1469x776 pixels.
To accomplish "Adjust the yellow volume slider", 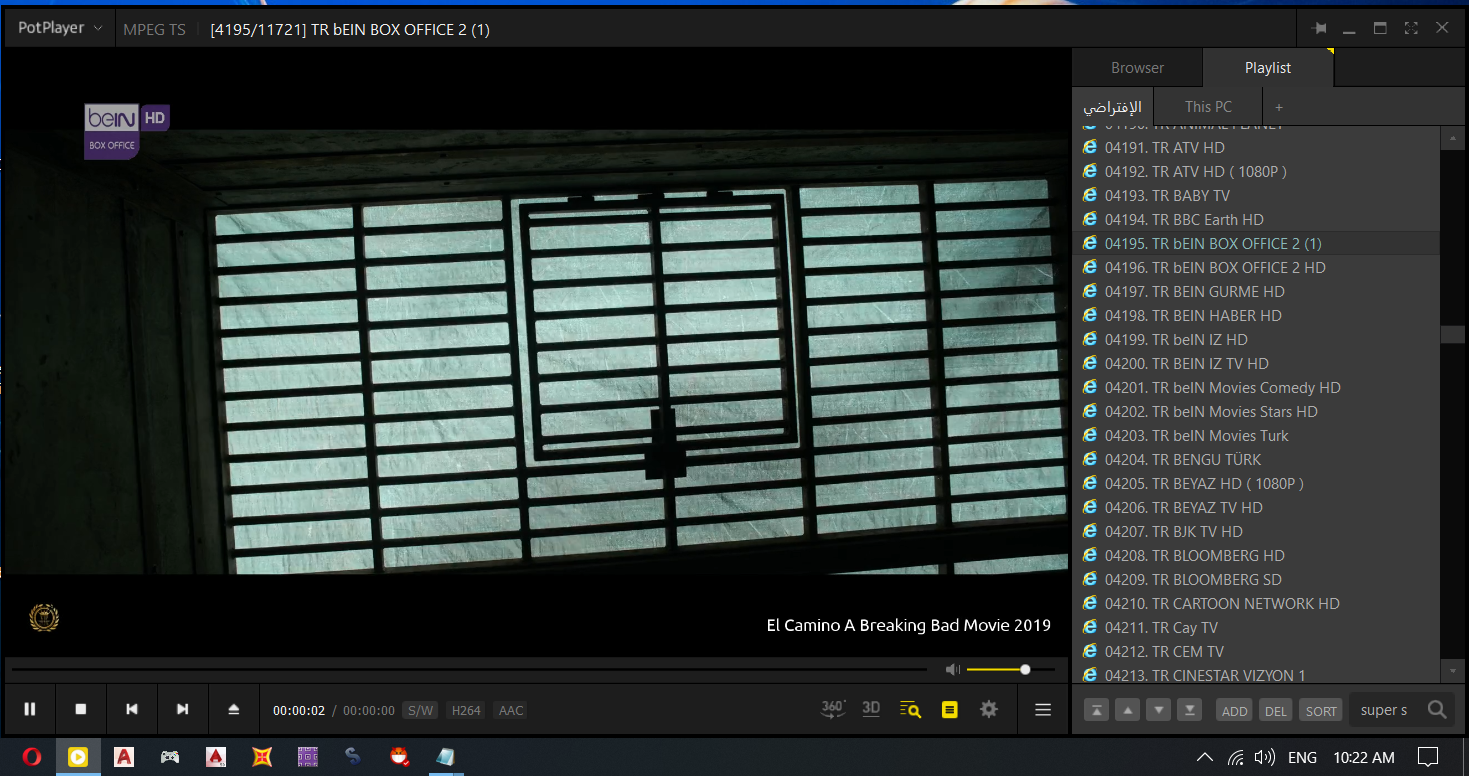I will tap(1011, 669).
